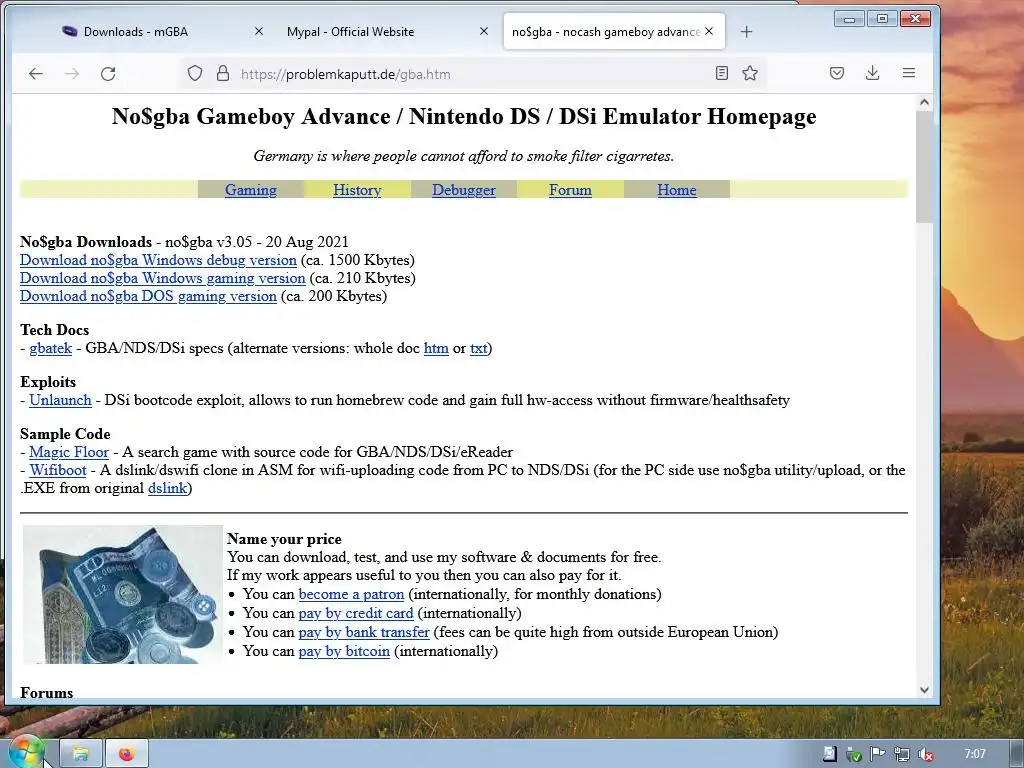The image size is (1024, 768).
Task: Open the Action Center flag icon
Action: 878,754
